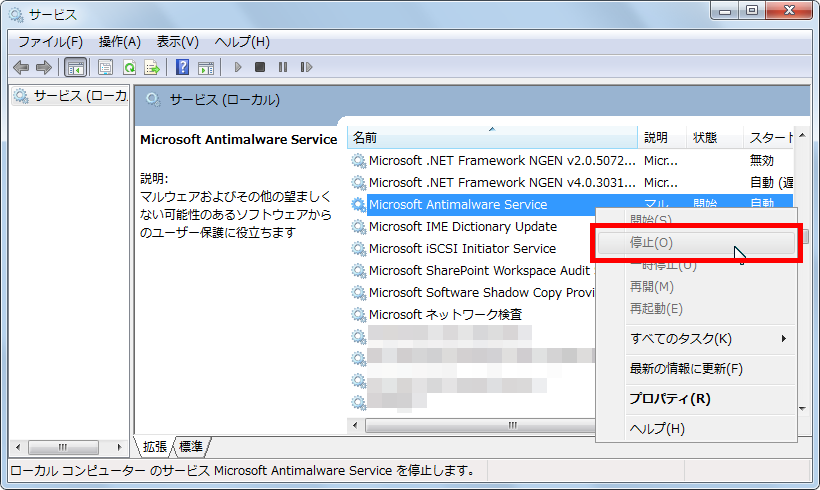Screen dimensions: 820x490
Task: Click the Properties sheet toolbar icon
Action: (106, 67)
